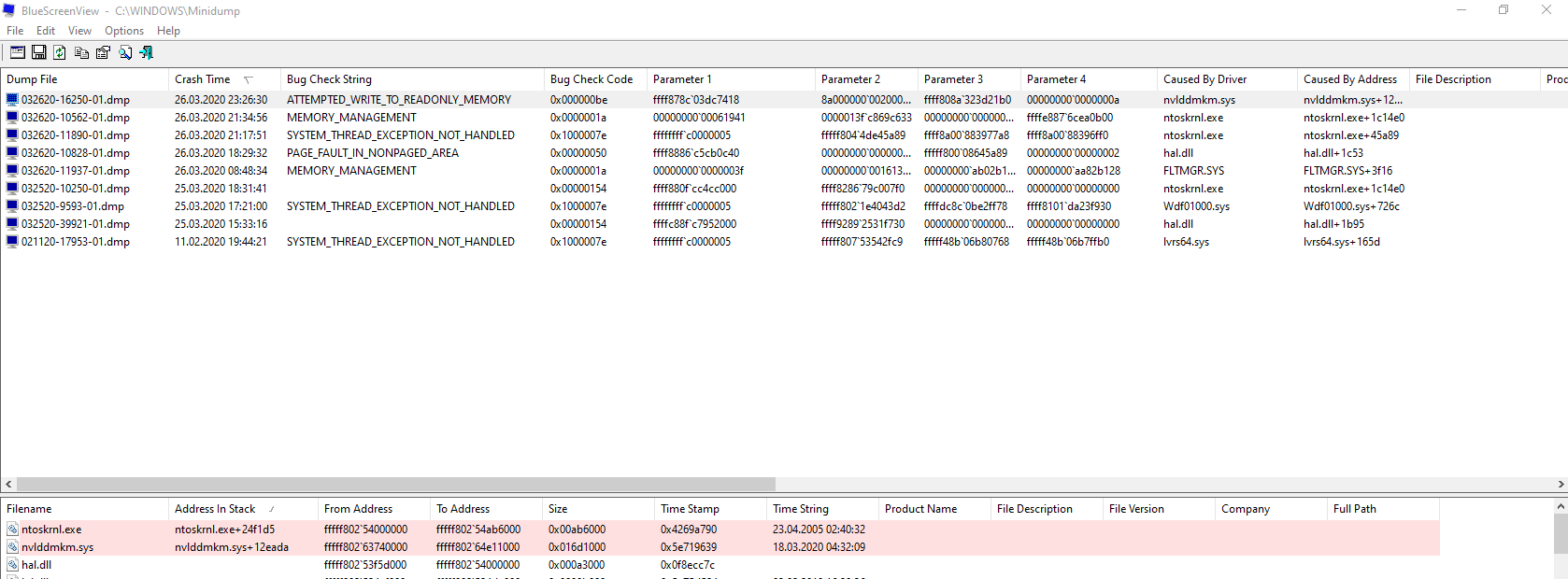Click dump icon beside 032620-11890-01.dmp
The width and height of the screenshot is (1568, 579).
(12, 134)
